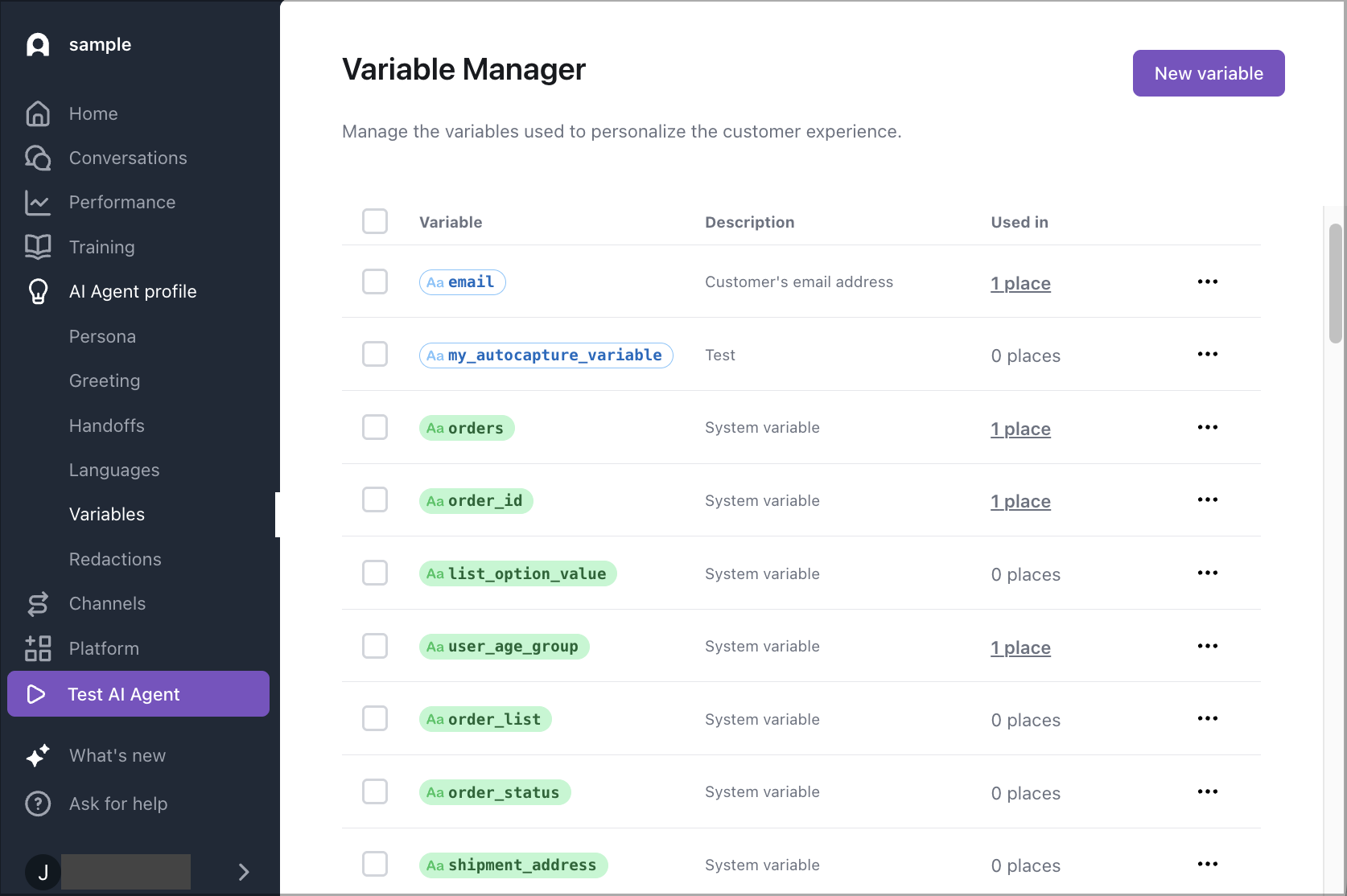Select the order_id variable checkbox
1347x896 pixels.
375,499
